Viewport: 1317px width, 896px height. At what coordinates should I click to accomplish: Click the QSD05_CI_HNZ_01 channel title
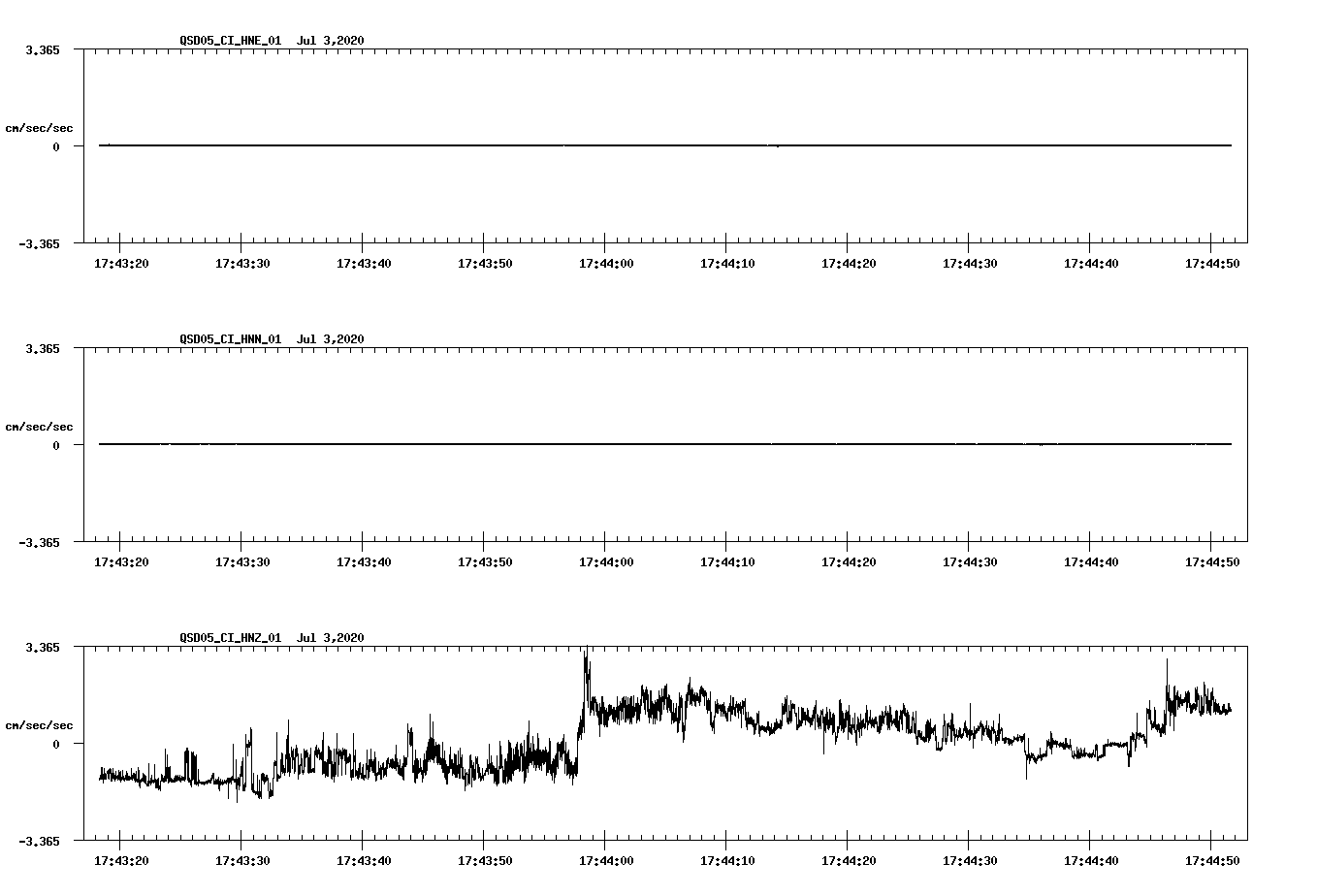click(230, 638)
